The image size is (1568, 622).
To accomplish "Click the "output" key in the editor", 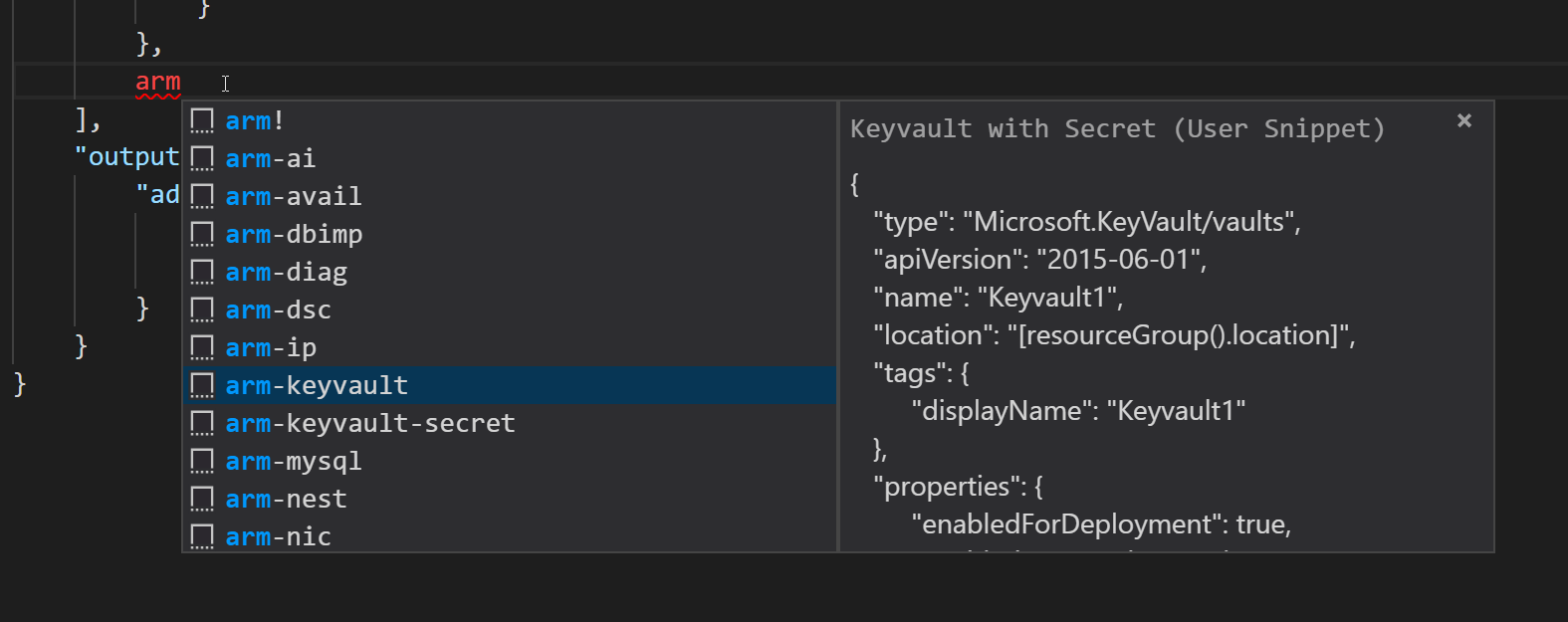I will click(x=127, y=157).
